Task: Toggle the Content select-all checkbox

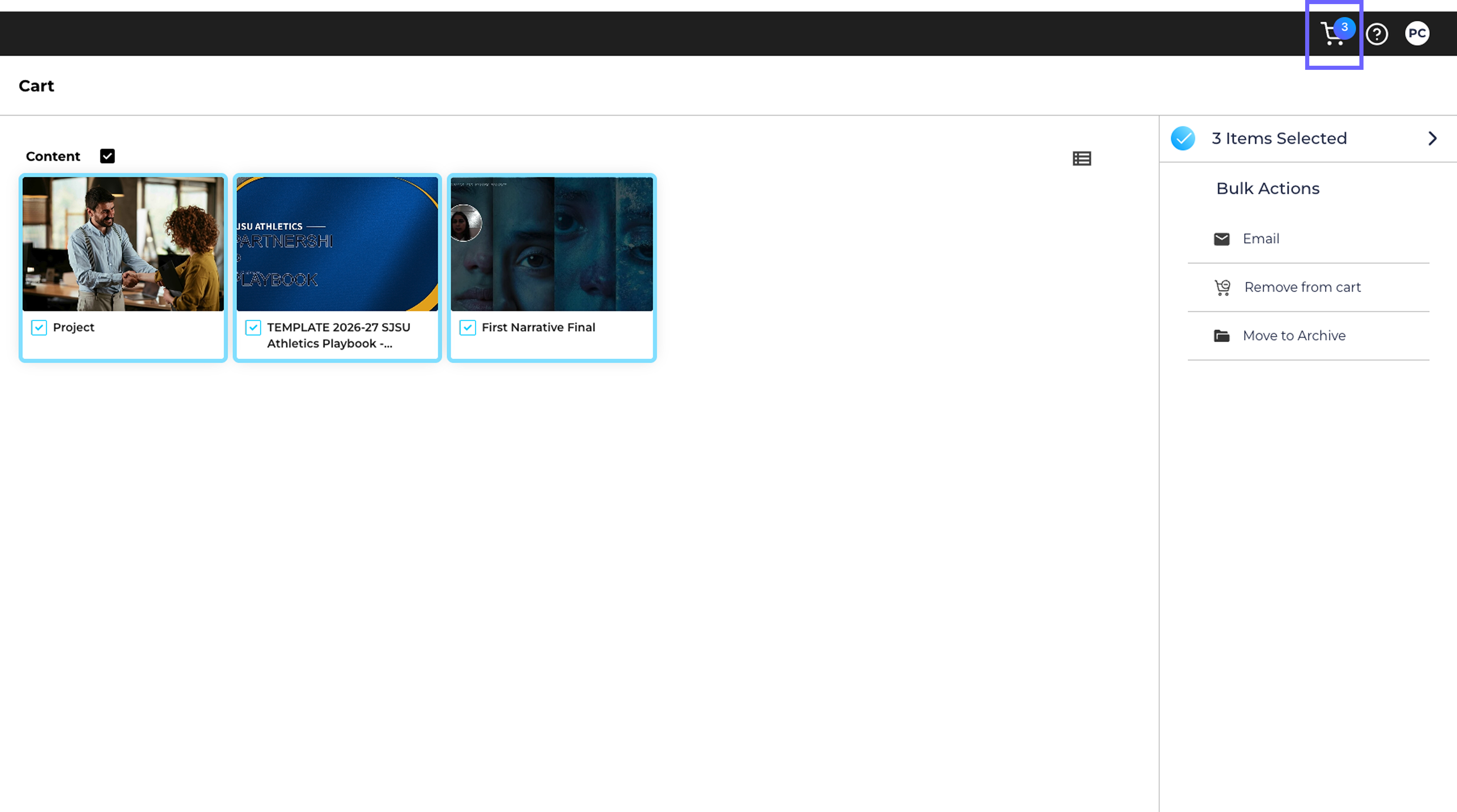Action: coord(107,156)
